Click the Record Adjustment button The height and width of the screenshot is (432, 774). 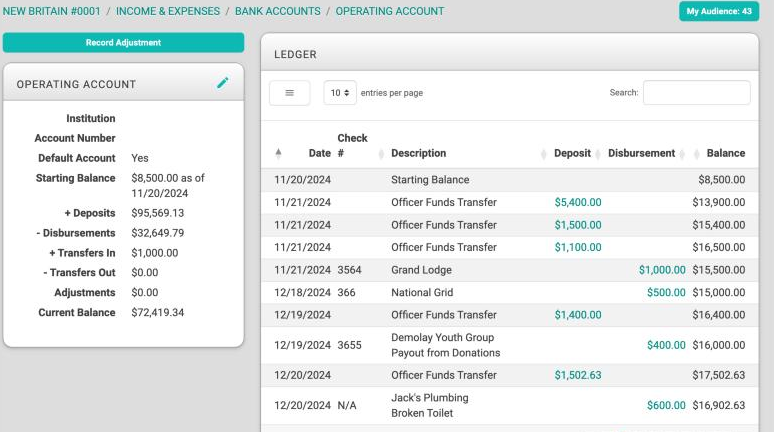click(123, 42)
